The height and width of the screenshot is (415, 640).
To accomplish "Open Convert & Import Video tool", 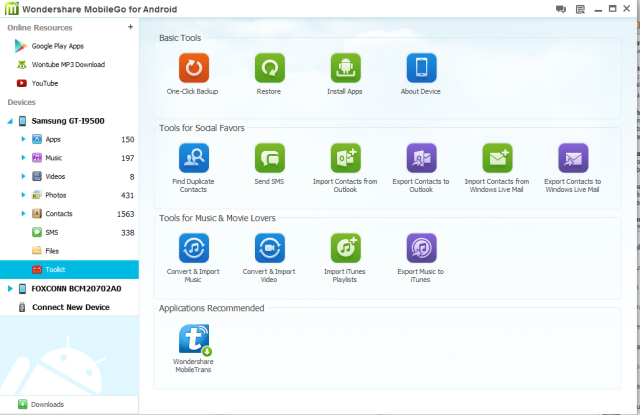I will pyautogui.click(x=269, y=248).
